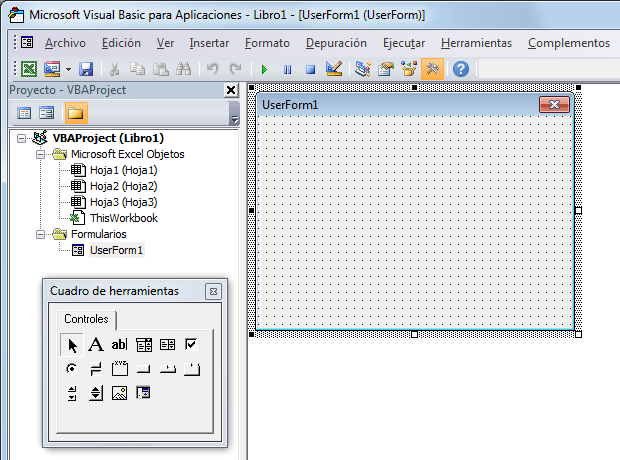This screenshot has height=460, width=620.
Task: Choose the ScrollBar control in toolbox
Action: click(72, 393)
